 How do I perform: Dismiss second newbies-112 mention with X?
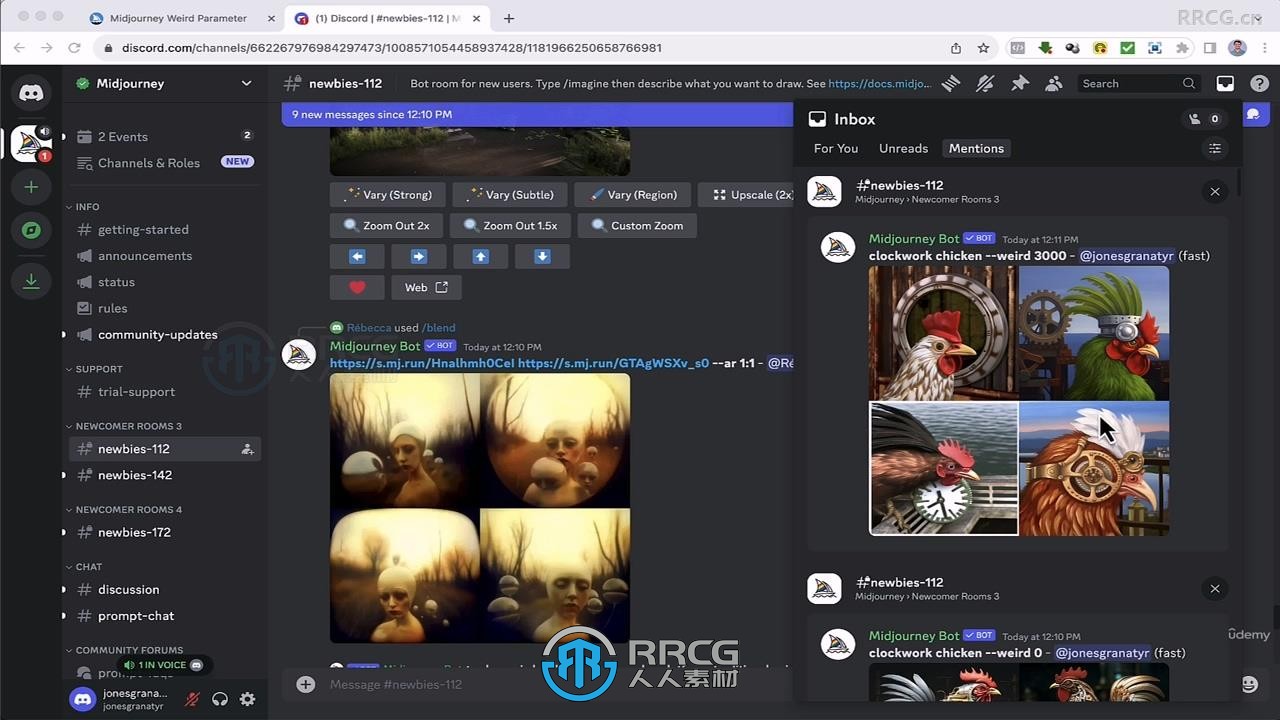[1215, 588]
